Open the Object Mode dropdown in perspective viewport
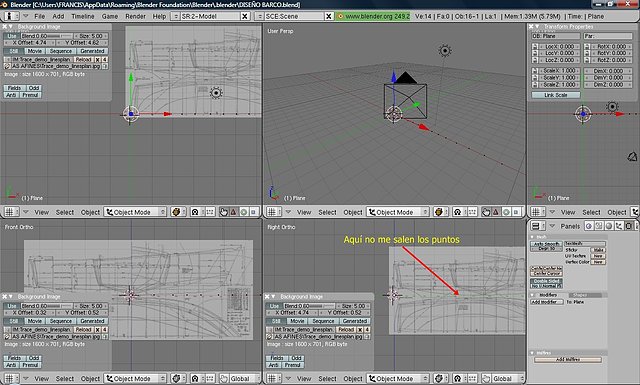Image resolution: width=640 pixels, height=385 pixels. [398, 212]
